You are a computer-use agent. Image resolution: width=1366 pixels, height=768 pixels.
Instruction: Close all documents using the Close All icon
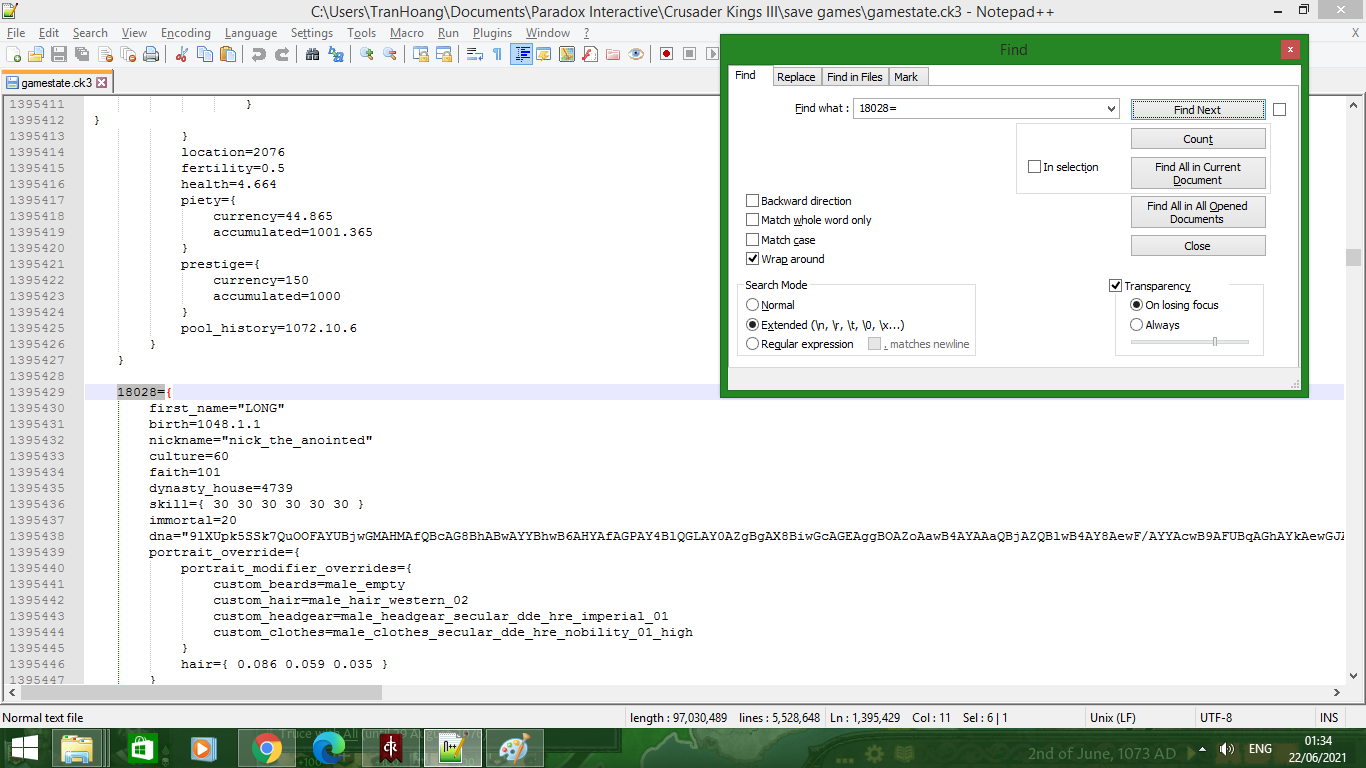coord(128,54)
